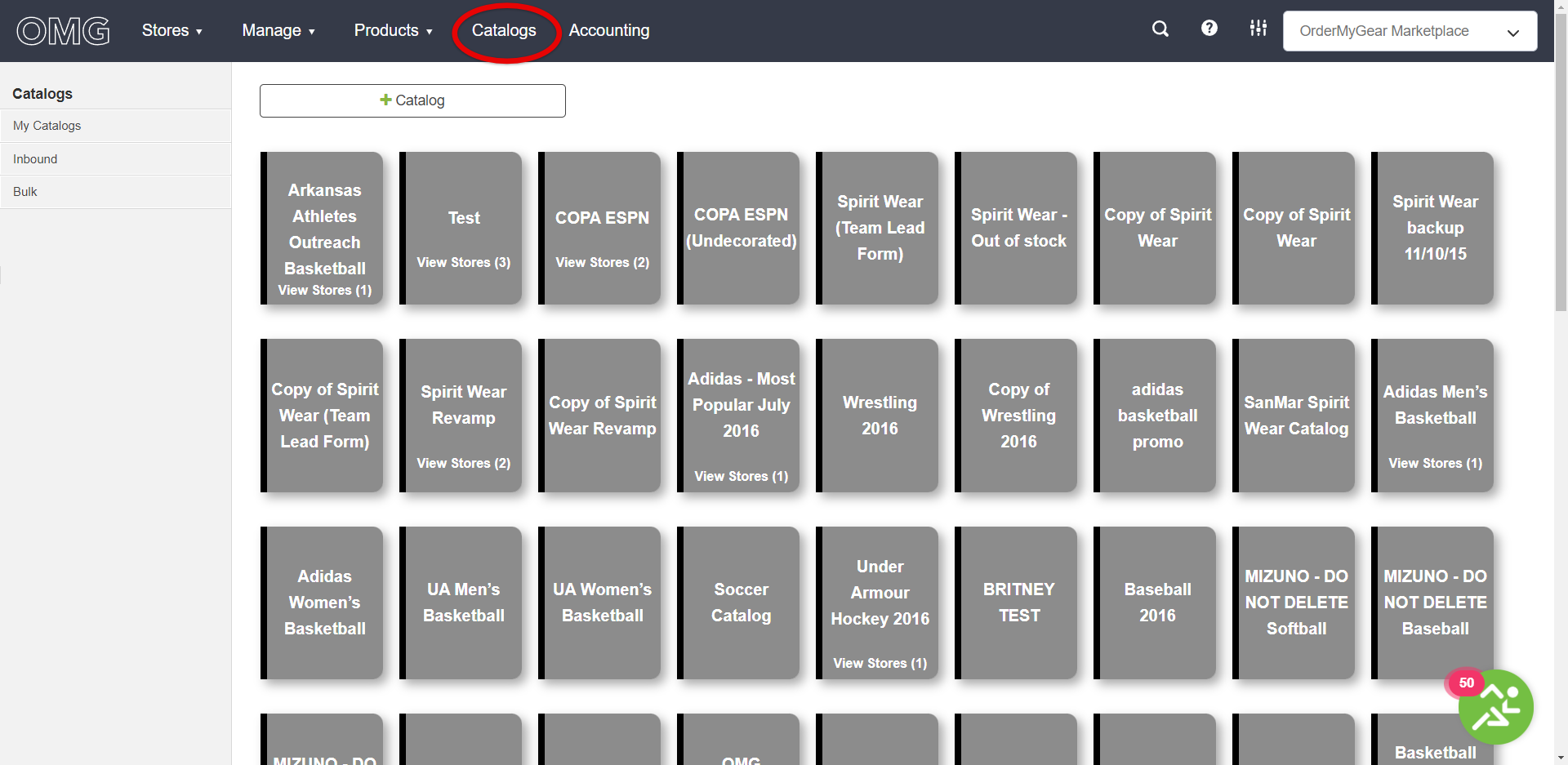
Task: Open SanMar Spirit Wear Catalog
Action: pyautogui.click(x=1294, y=416)
